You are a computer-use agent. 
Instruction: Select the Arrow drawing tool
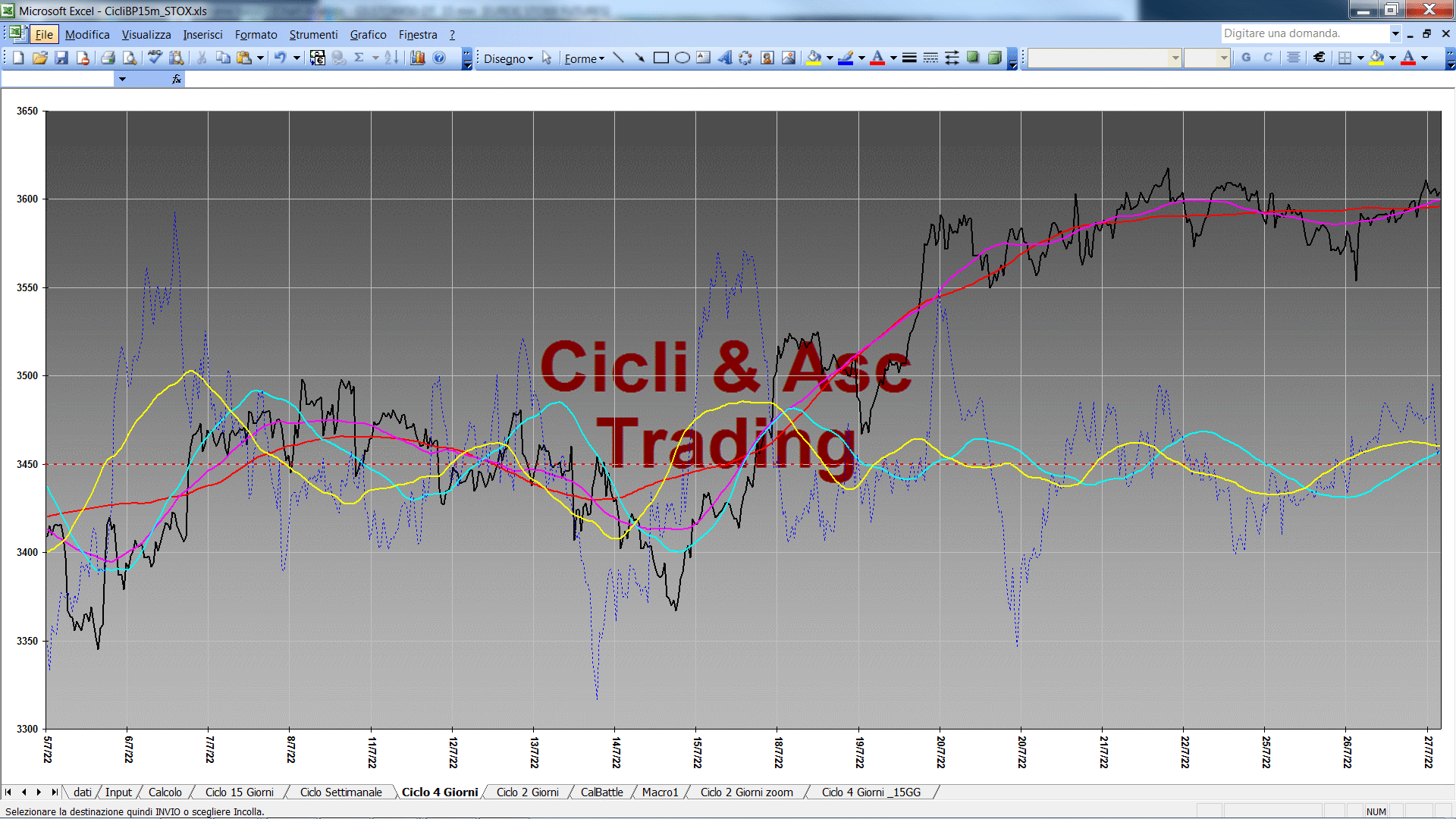pyautogui.click(x=639, y=58)
